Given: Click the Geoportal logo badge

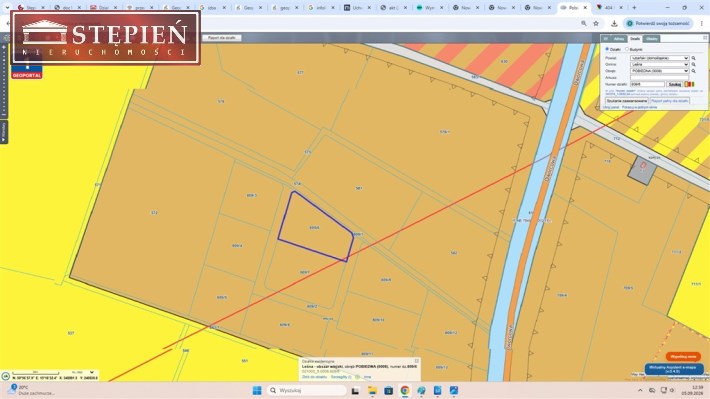Looking at the screenshot, I should tap(27, 72).
